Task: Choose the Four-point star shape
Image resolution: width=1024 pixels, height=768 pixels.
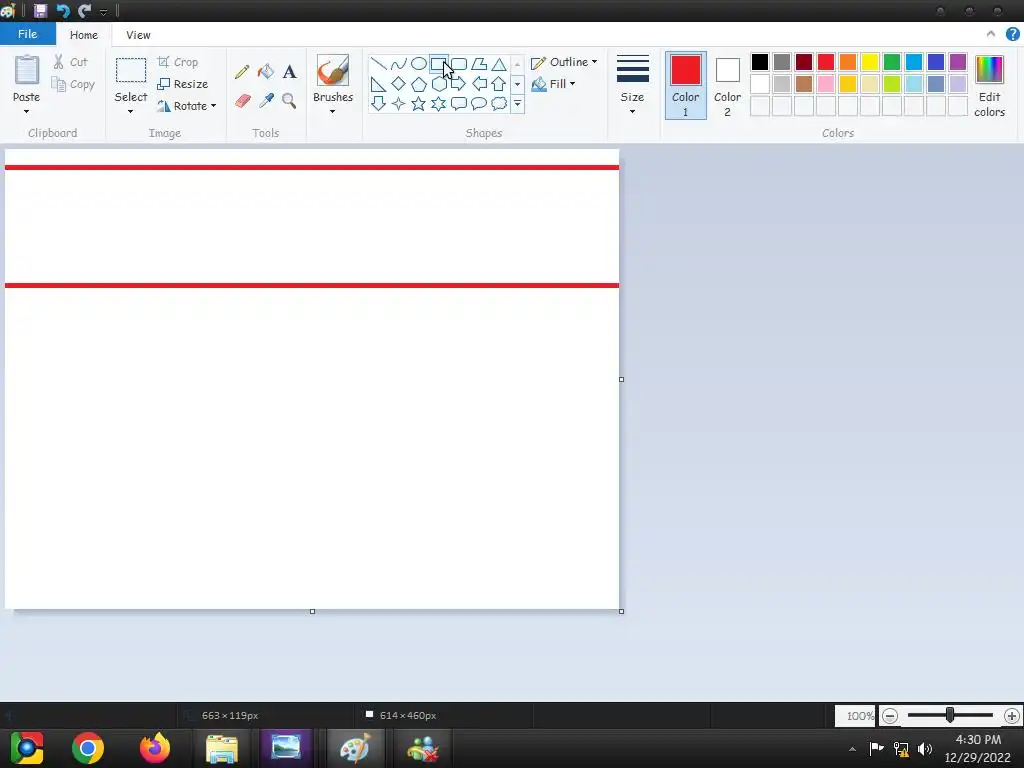Action: tap(398, 103)
